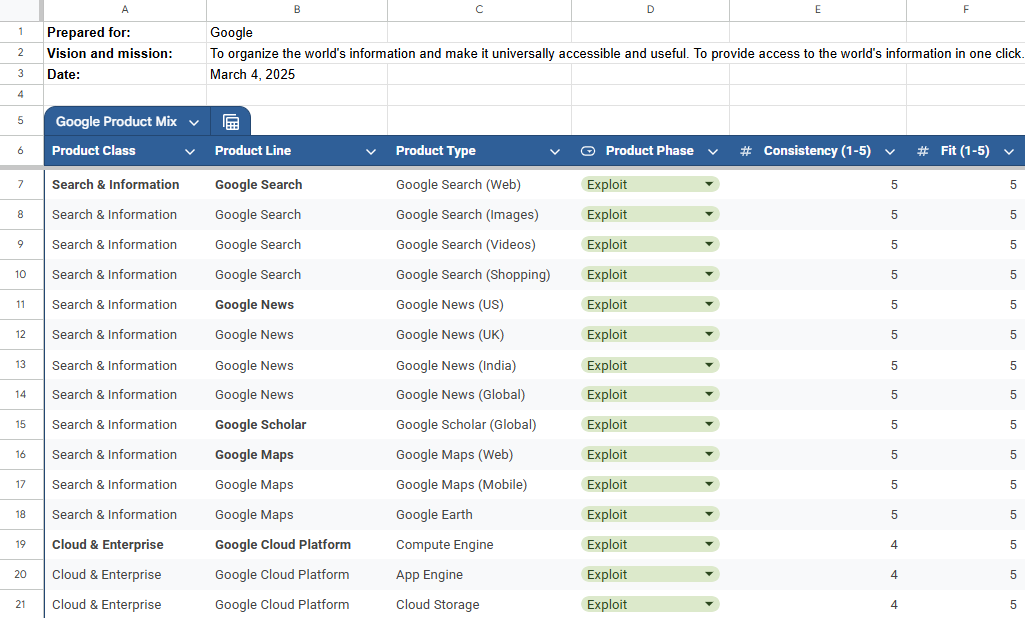Click the Cloud & Enterprise cell in row 19
This screenshot has height=618, width=1025.
(x=108, y=545)
